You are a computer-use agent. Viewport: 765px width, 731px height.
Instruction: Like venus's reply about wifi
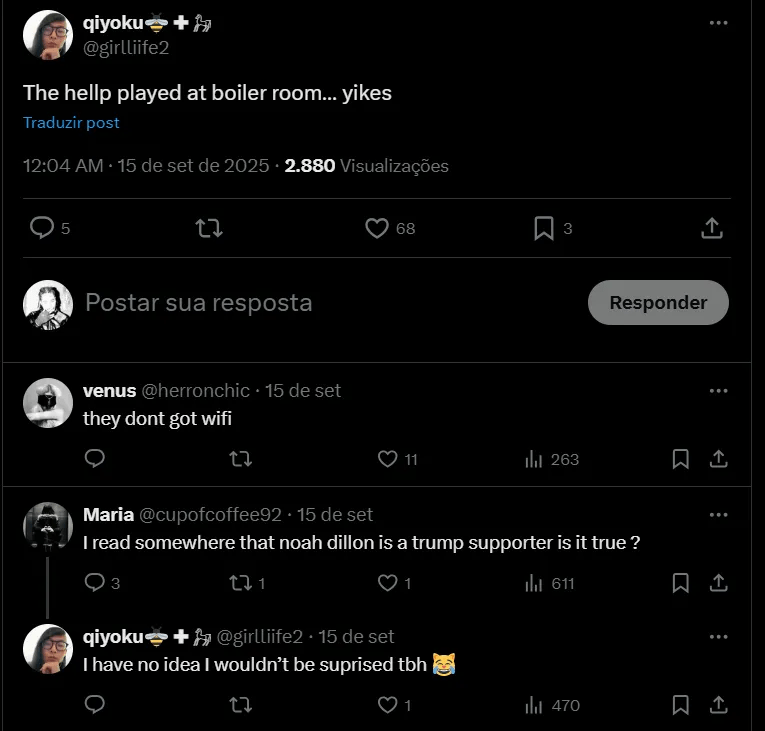pos(388,459)
